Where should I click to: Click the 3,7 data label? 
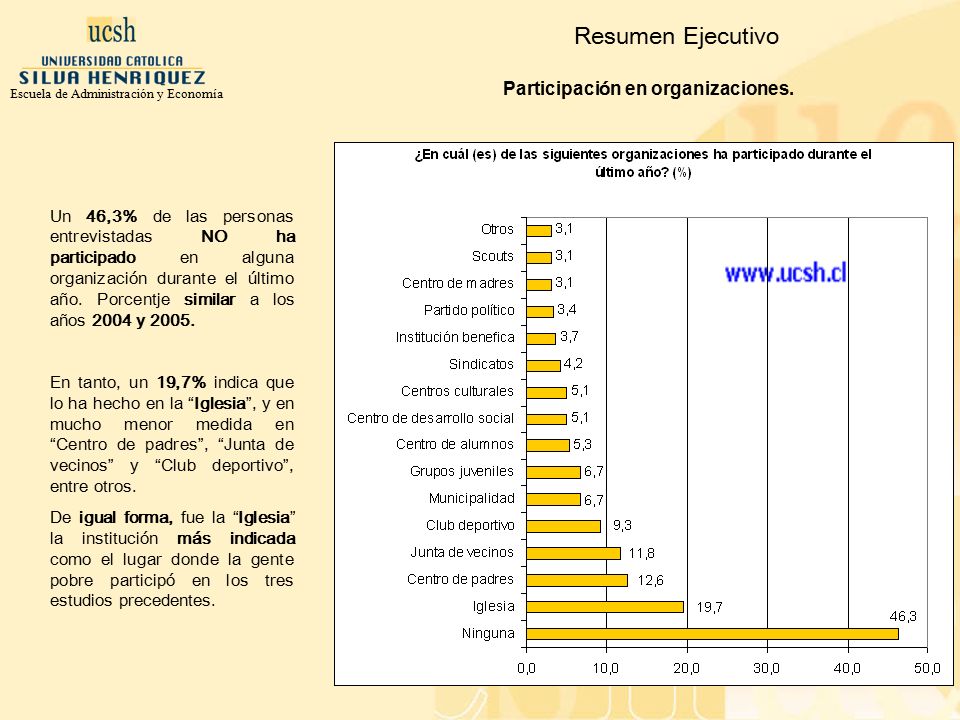tap(569, 337)
